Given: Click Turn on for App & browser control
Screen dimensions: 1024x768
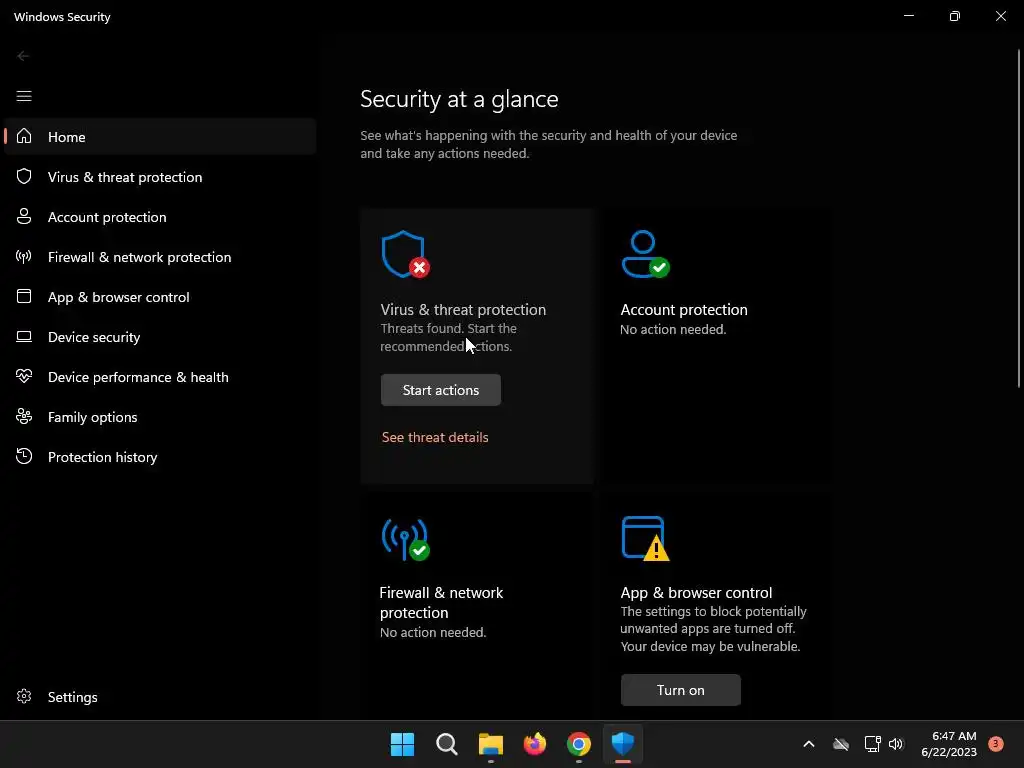Looking at the screenshot, I should tap(680, 690).
